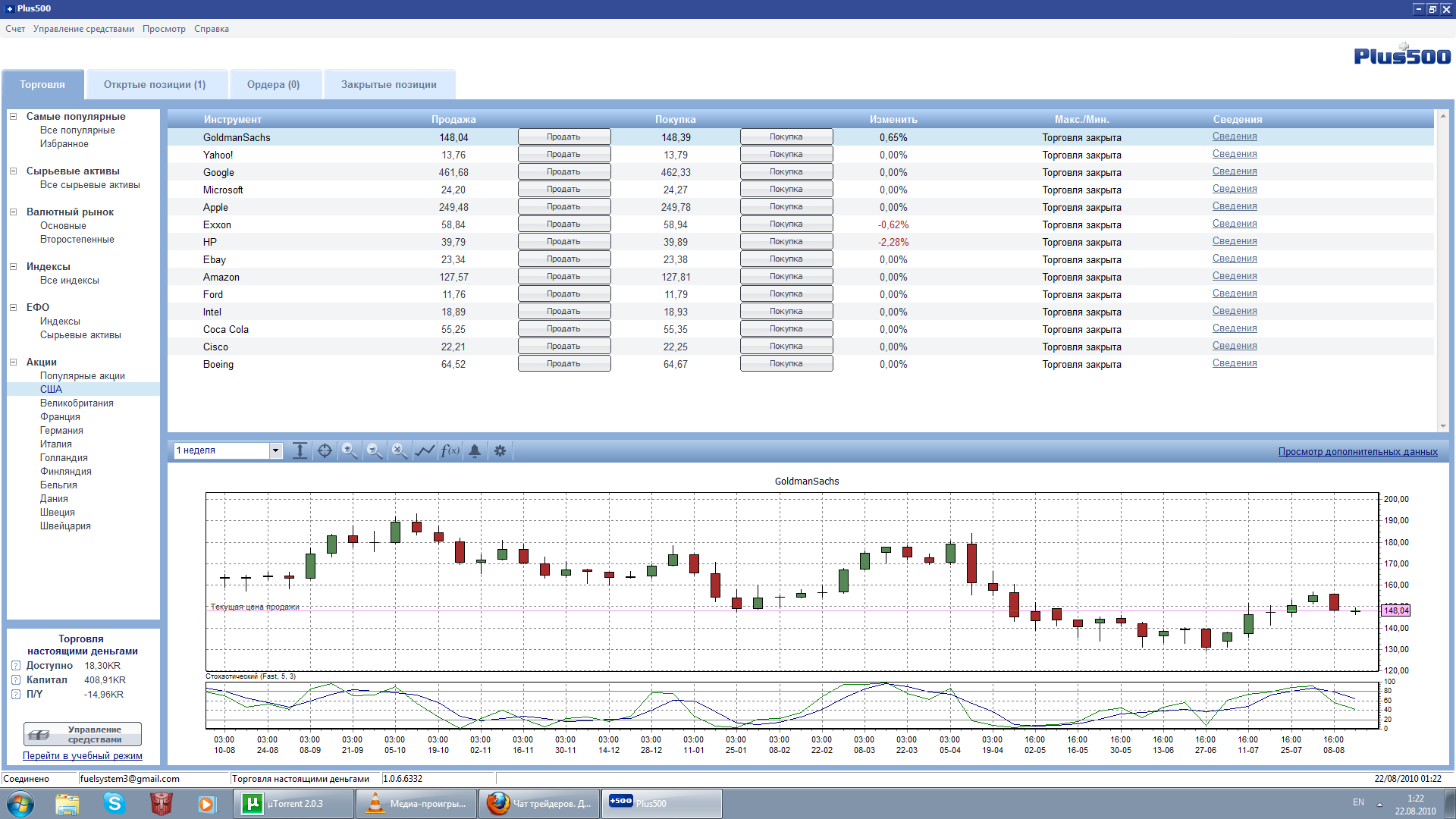Click Продать button for Google
The height and width of the screenshot is (819, 1456).
point(563,172)
